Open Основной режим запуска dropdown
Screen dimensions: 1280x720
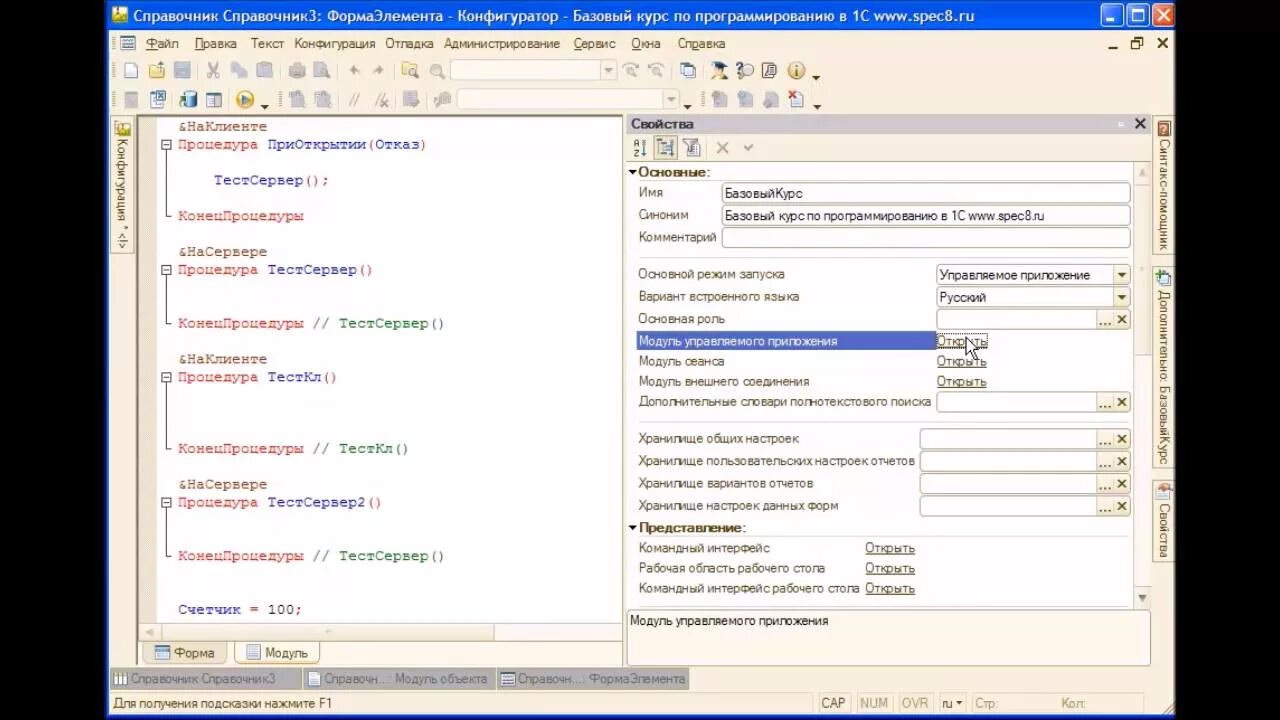pyautogui.click(x=1121, y=275)
